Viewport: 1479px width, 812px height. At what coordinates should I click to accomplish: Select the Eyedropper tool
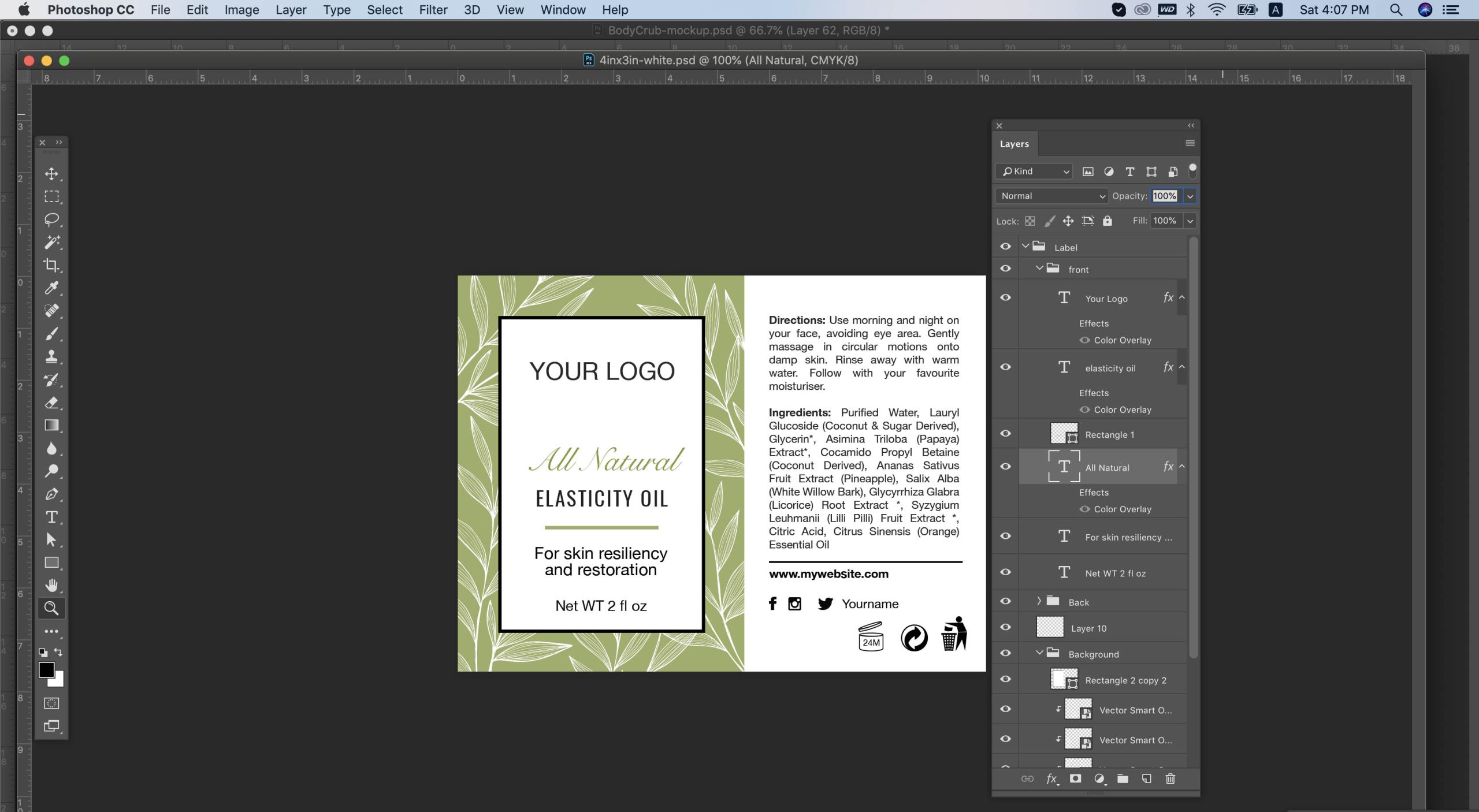coord(51,288)
